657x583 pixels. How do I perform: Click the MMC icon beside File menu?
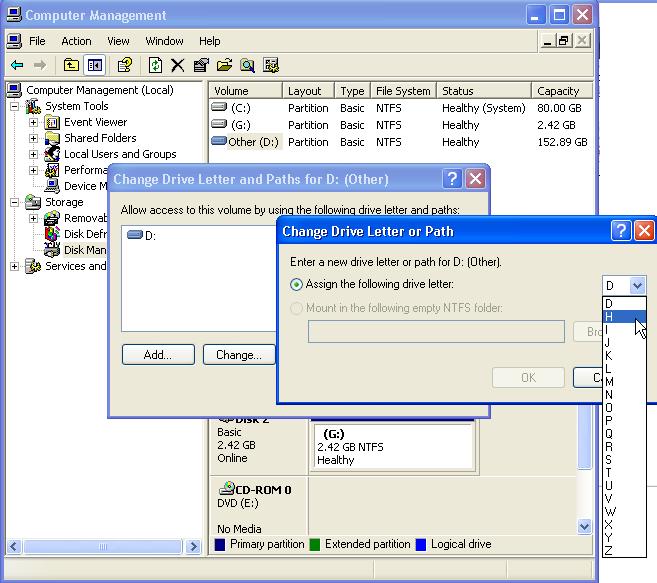click(14, 41)
